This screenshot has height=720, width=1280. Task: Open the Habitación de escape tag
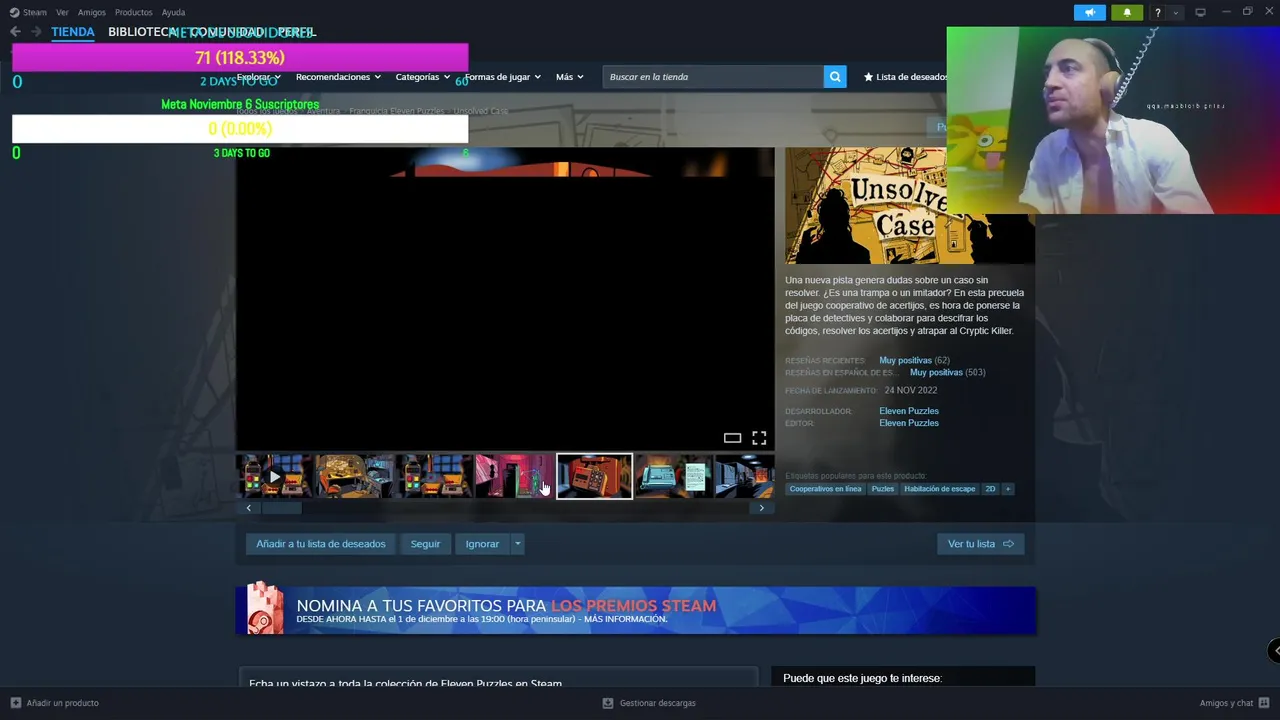pos(940,489)
